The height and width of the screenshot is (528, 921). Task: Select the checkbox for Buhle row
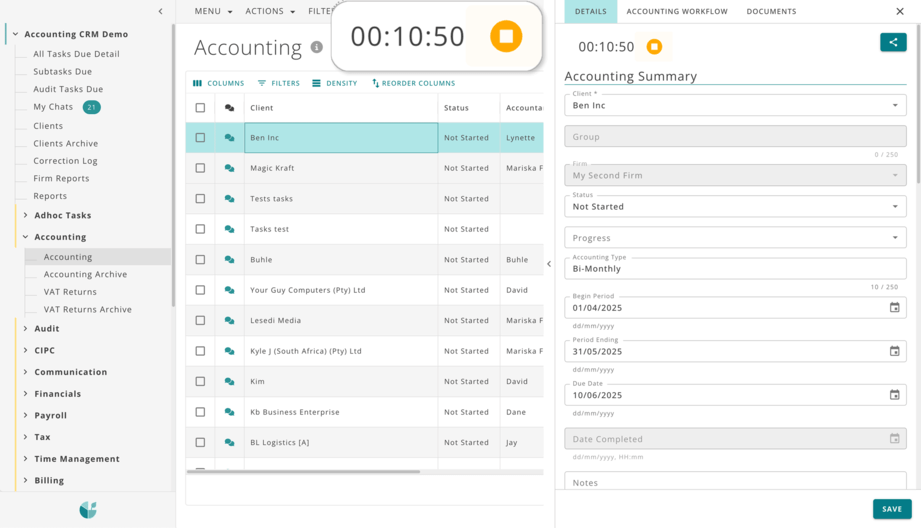click(x=200, y=260)
